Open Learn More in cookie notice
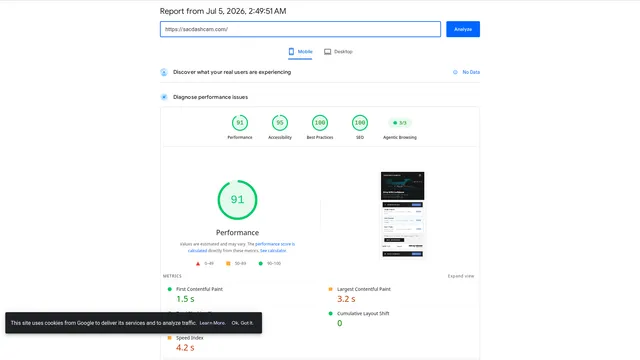The height and width of the screenshot is (360, 640). [212, 323]
